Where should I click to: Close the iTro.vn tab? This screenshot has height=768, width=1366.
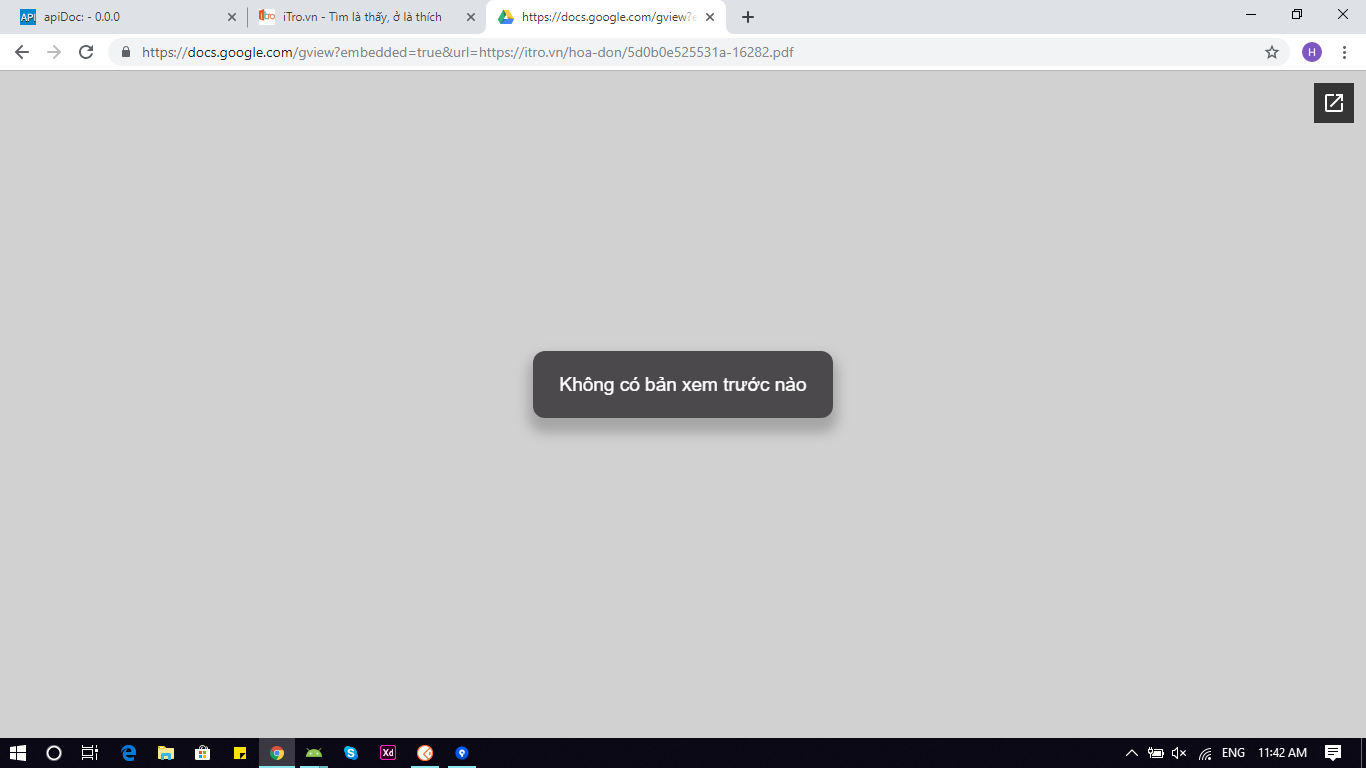tap(471, 17)
